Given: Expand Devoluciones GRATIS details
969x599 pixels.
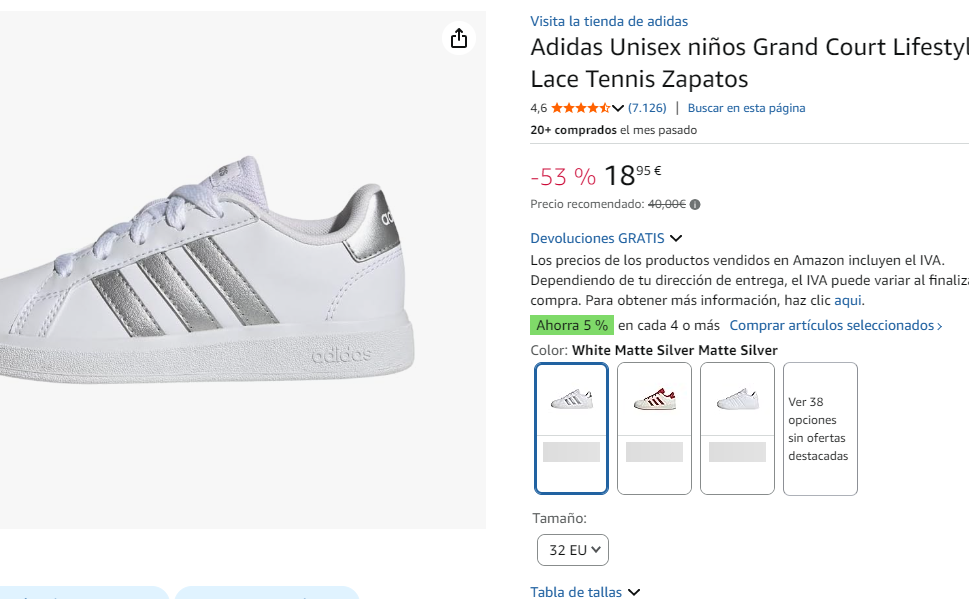Looking at the screenshot, I should 606,238.
